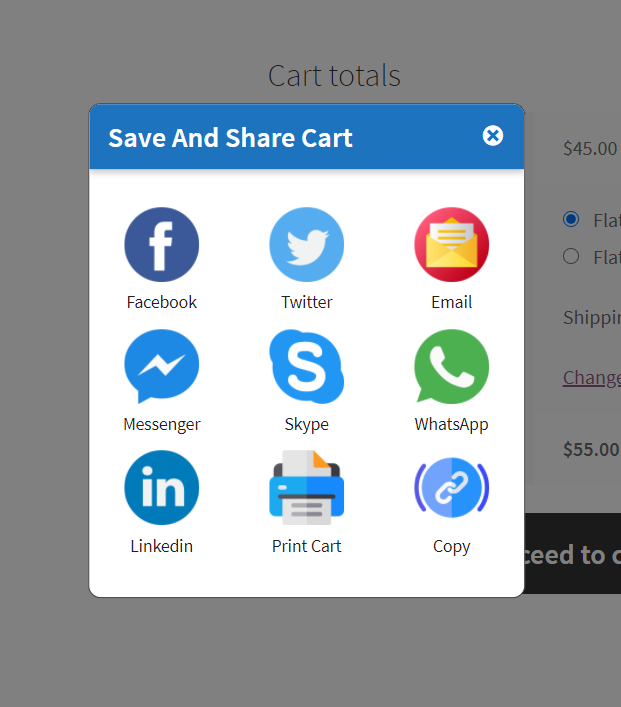The image size is (621, 707).
Task: Send cart using WhatsApp icon
Action: 452,367
